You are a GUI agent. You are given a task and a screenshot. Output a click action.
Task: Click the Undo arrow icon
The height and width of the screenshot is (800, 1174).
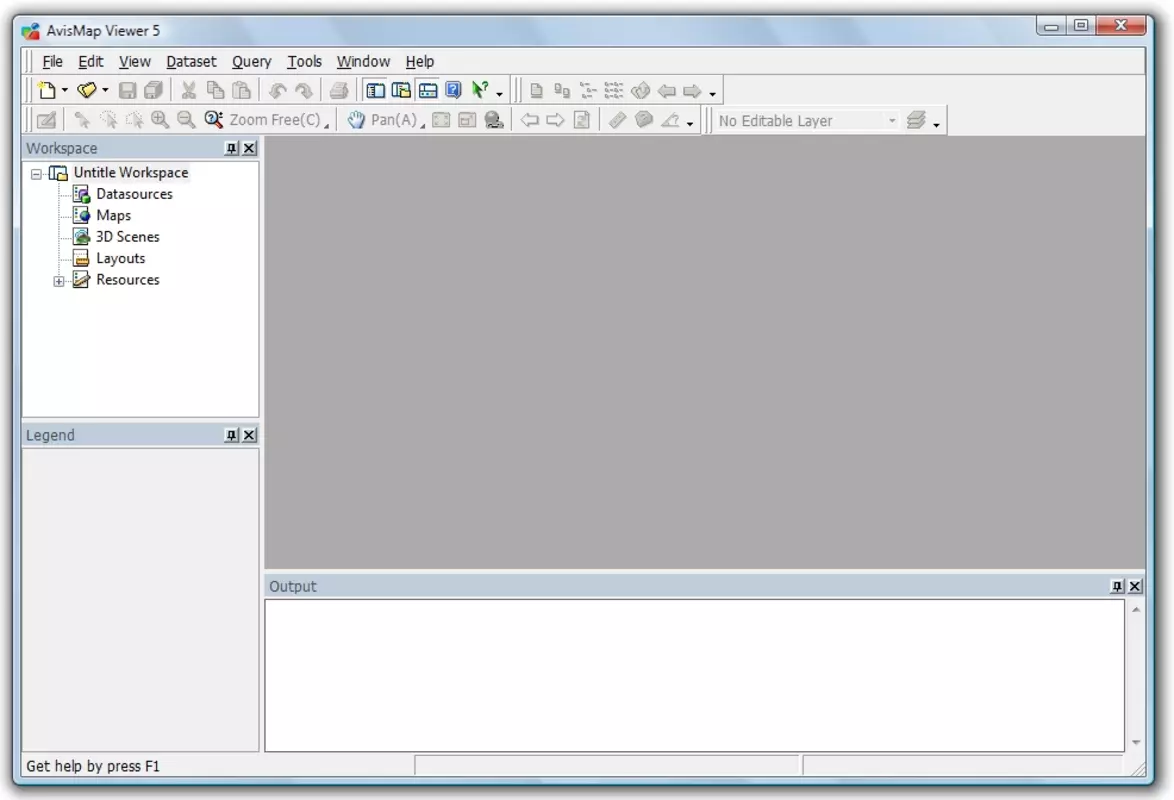278,91
